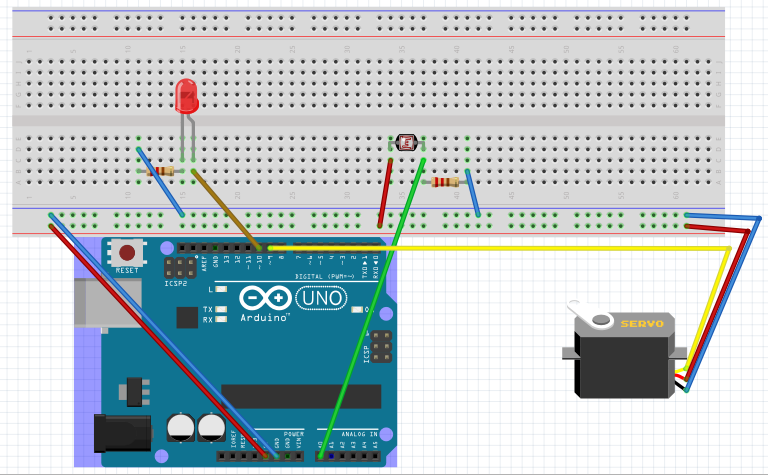
Task: Select the long green wire to A0
Action: (371, 309)
